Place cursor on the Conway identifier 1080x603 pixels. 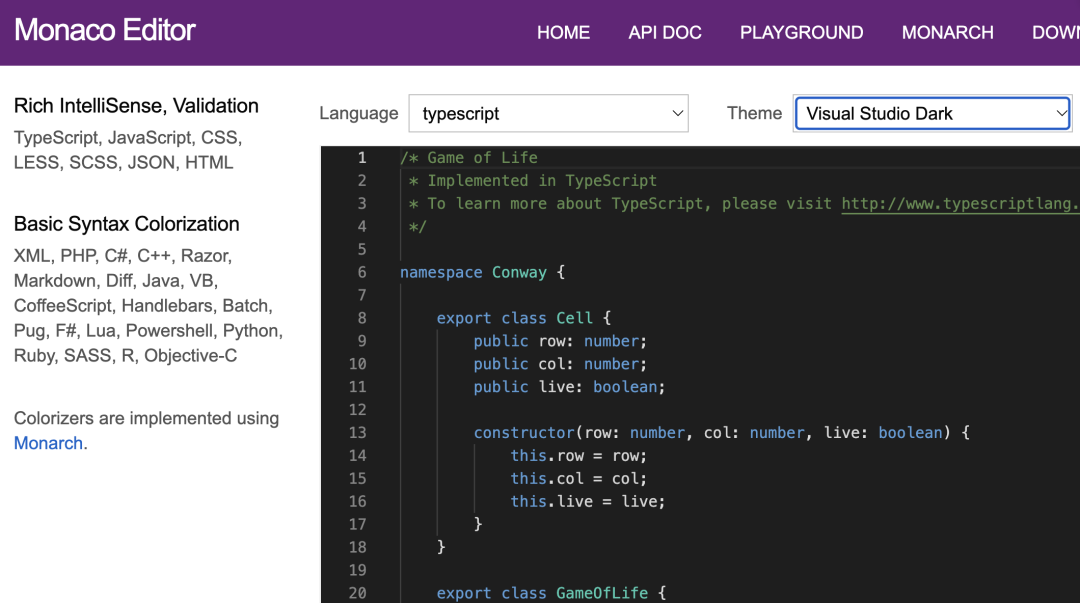pos(519,273)
